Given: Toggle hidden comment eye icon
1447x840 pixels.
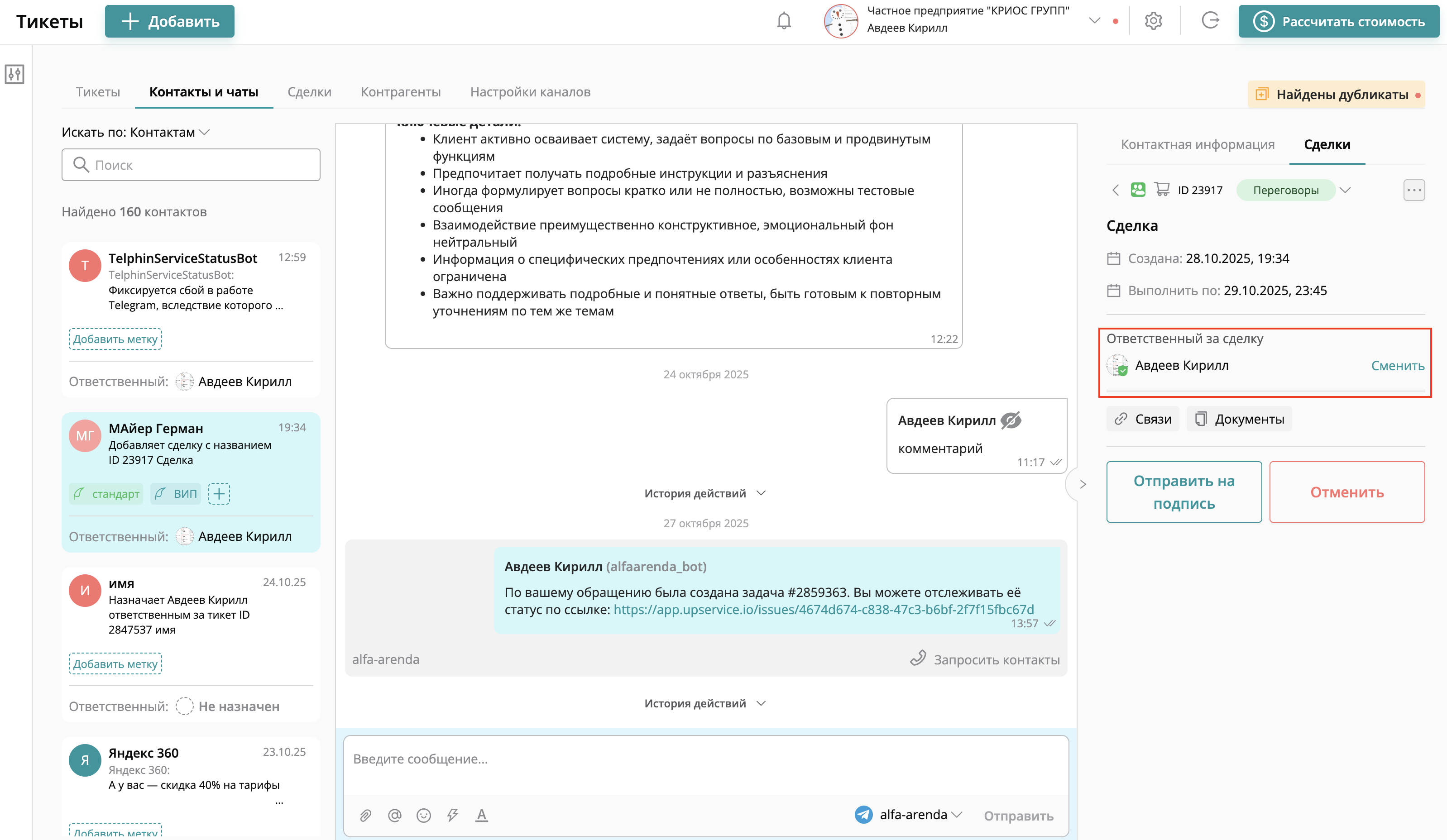Looking at the screenshot, I should pos(1011,420).
